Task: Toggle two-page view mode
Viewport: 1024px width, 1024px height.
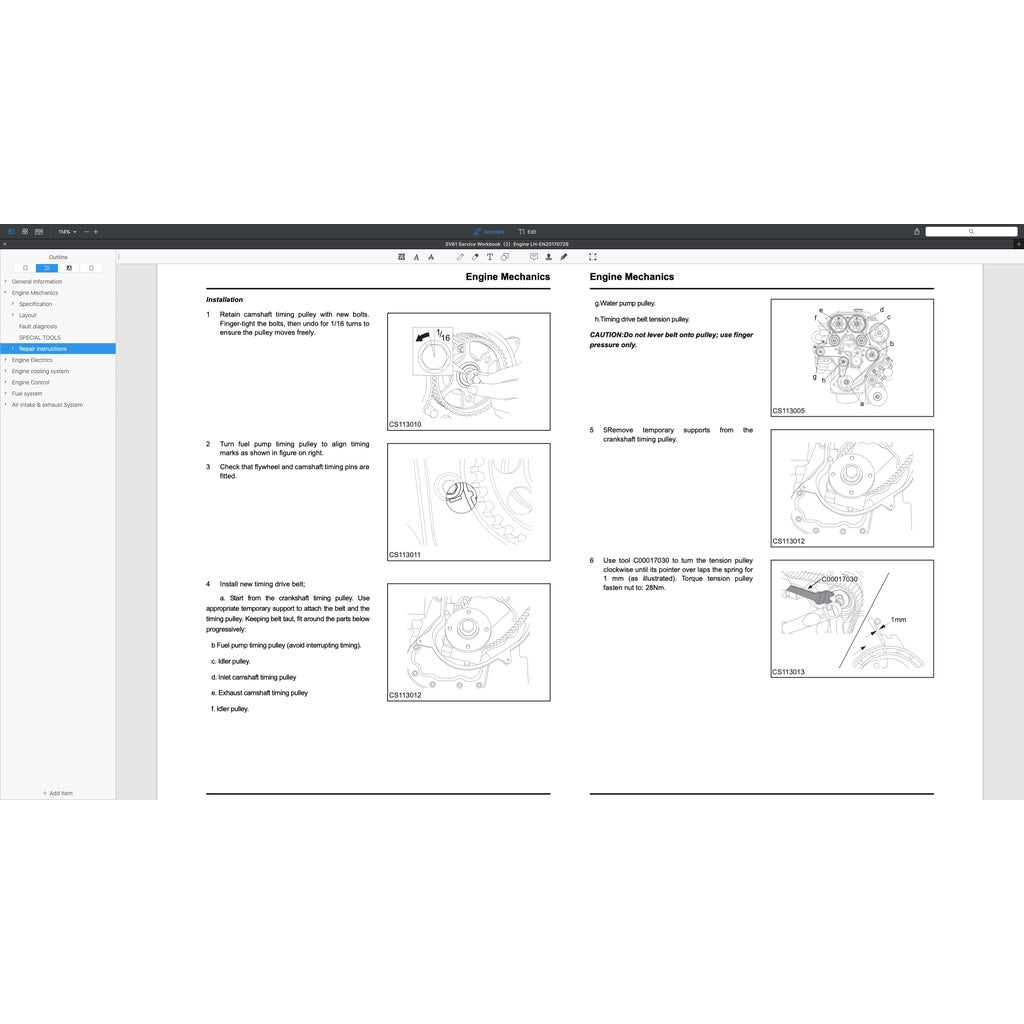Action: (x=39, y=231)
